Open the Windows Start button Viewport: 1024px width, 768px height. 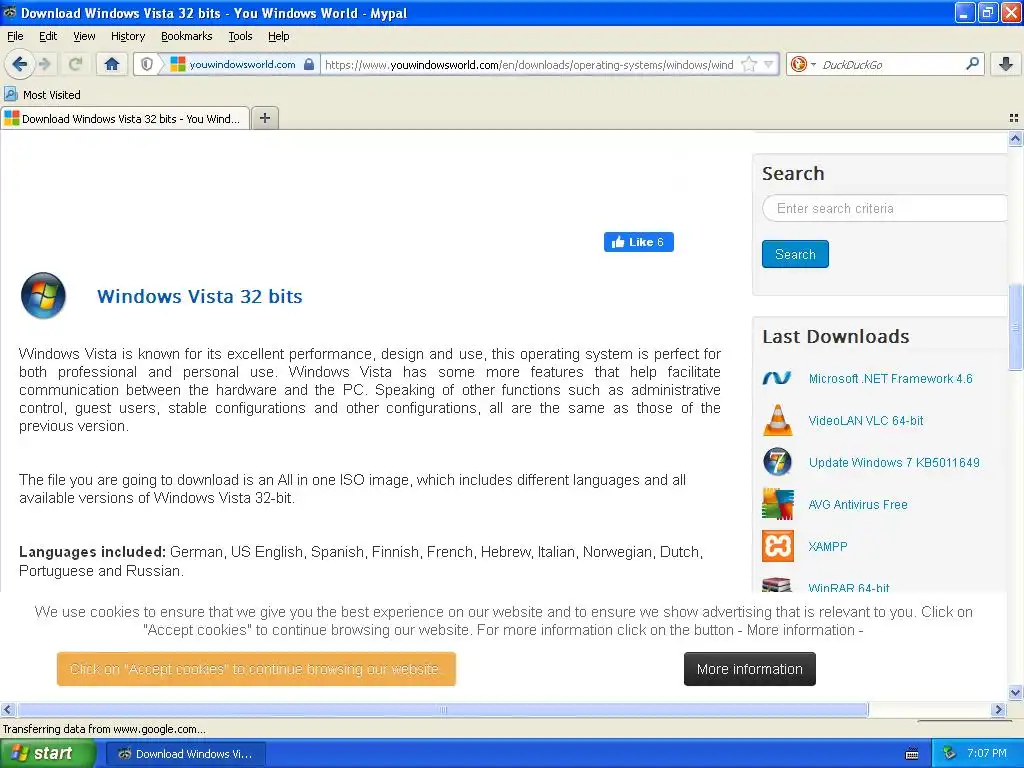47,753
